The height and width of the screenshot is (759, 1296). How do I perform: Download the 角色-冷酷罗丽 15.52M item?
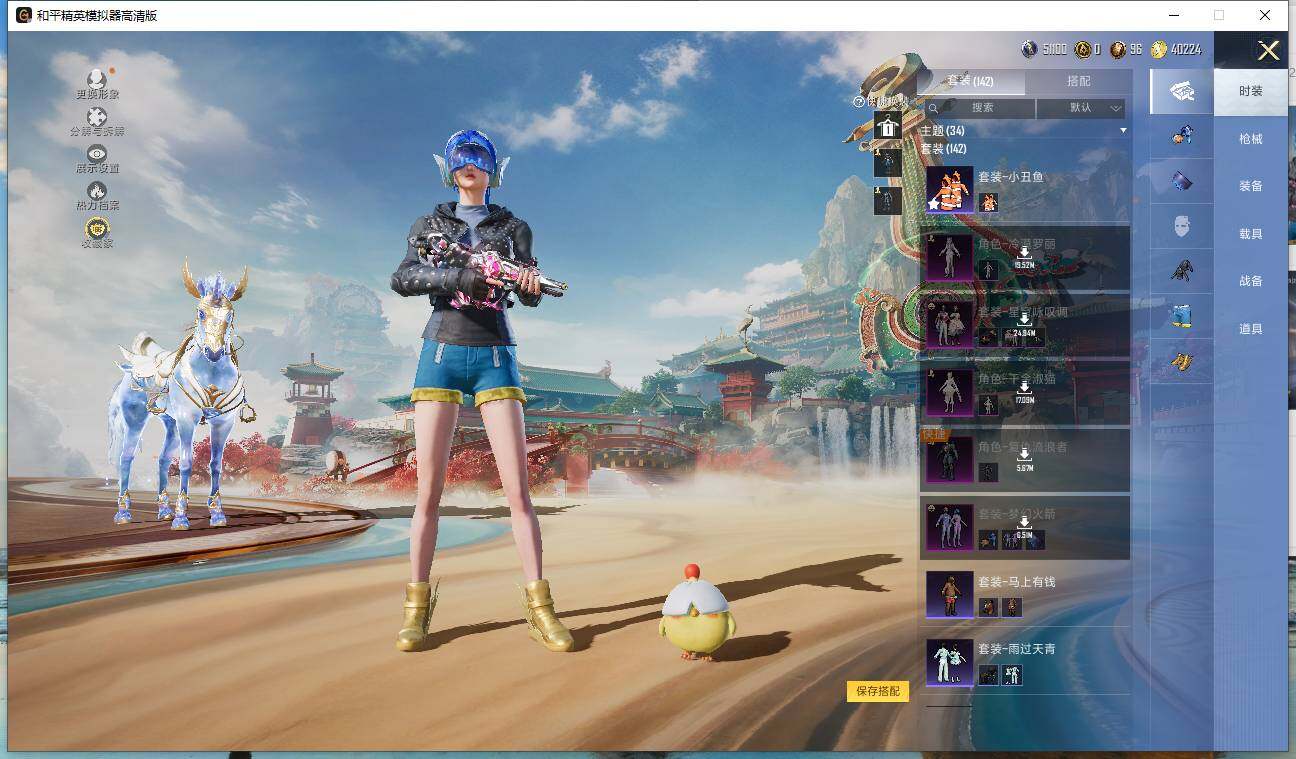click(x=1024, y=258)
